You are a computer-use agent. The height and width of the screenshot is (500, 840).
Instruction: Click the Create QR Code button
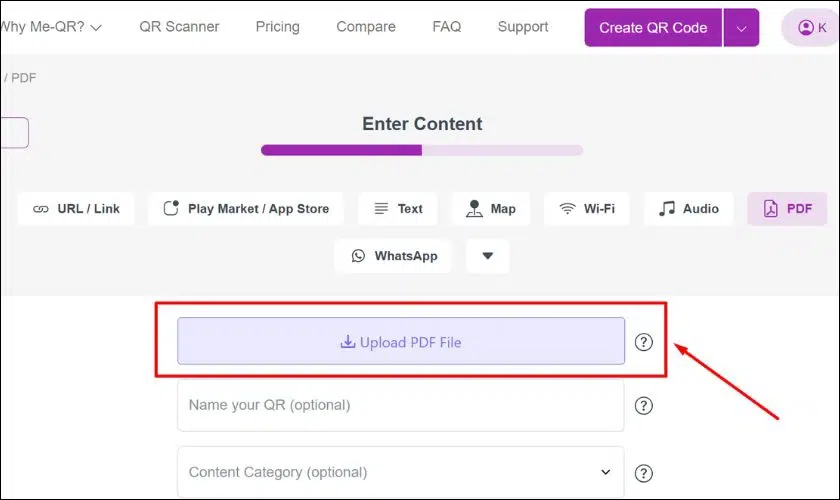point(653,28)
